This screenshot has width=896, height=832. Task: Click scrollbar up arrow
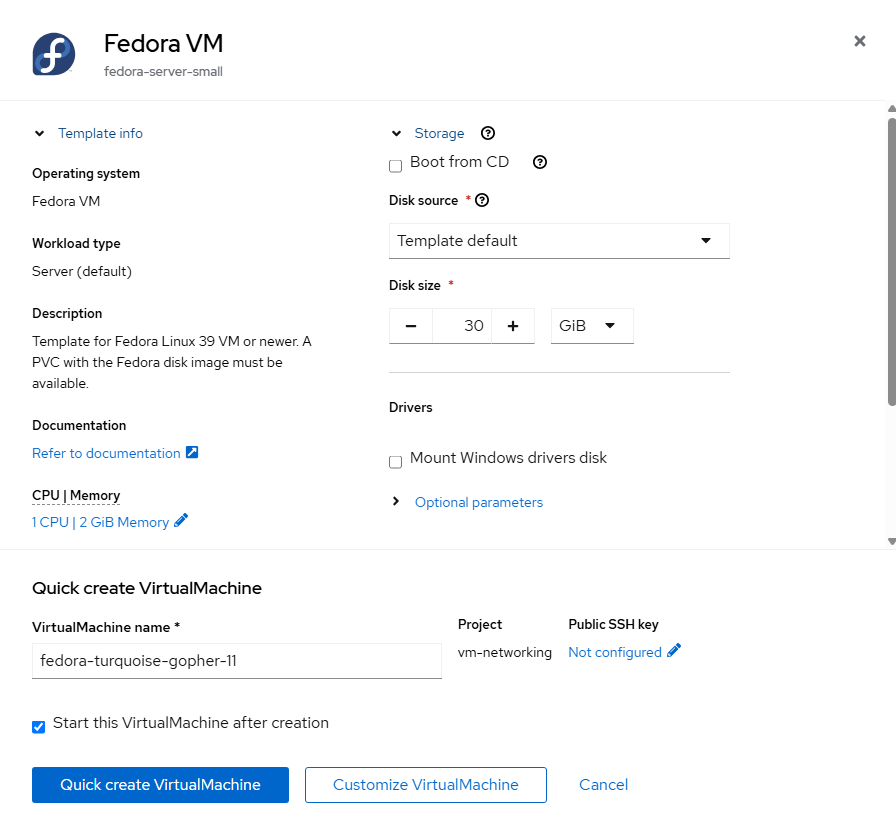pyautogui.click(x=891, y=109)
